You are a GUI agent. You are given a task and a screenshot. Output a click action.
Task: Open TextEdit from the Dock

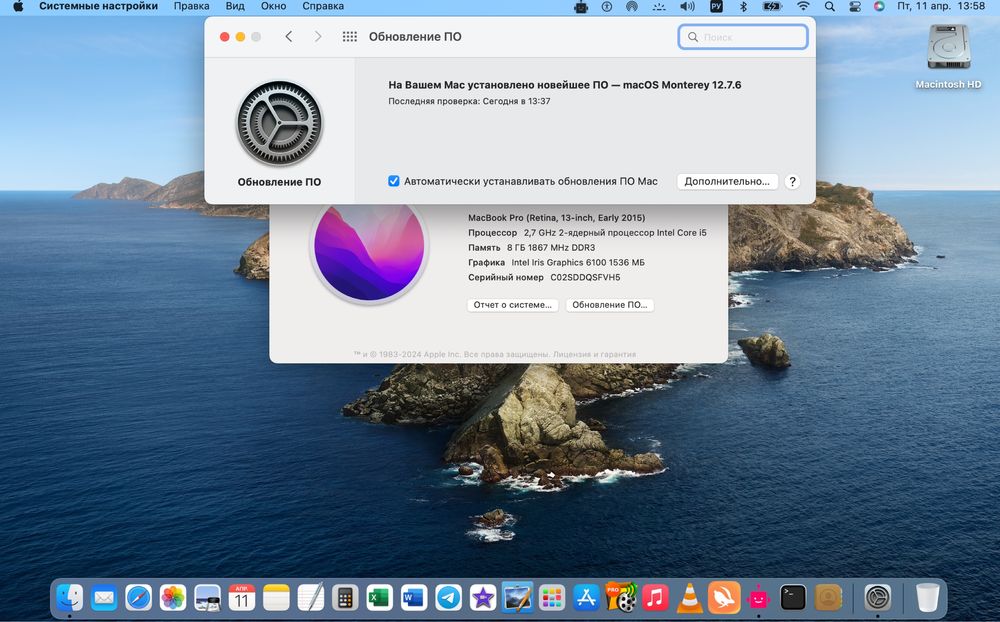coord(311,598)
